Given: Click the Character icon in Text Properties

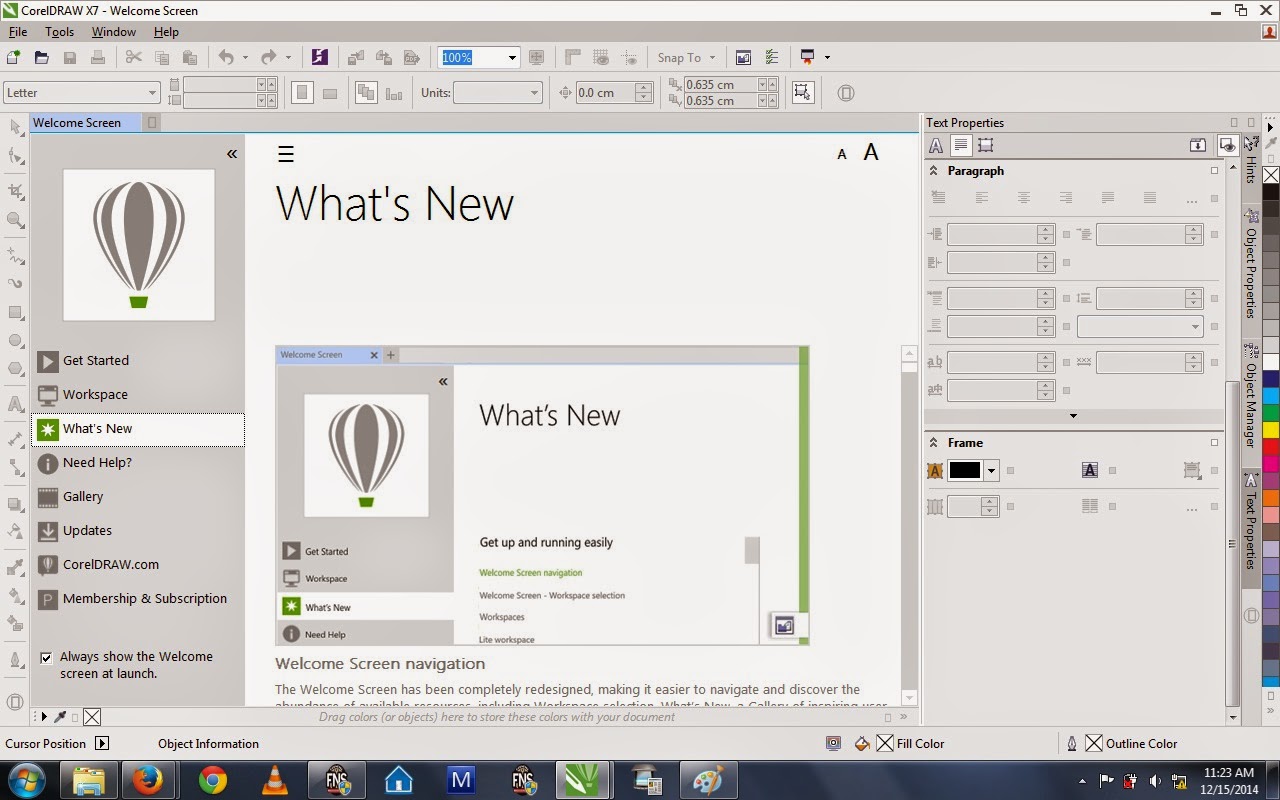Looking at the screenshot, I should pos(936,146).
